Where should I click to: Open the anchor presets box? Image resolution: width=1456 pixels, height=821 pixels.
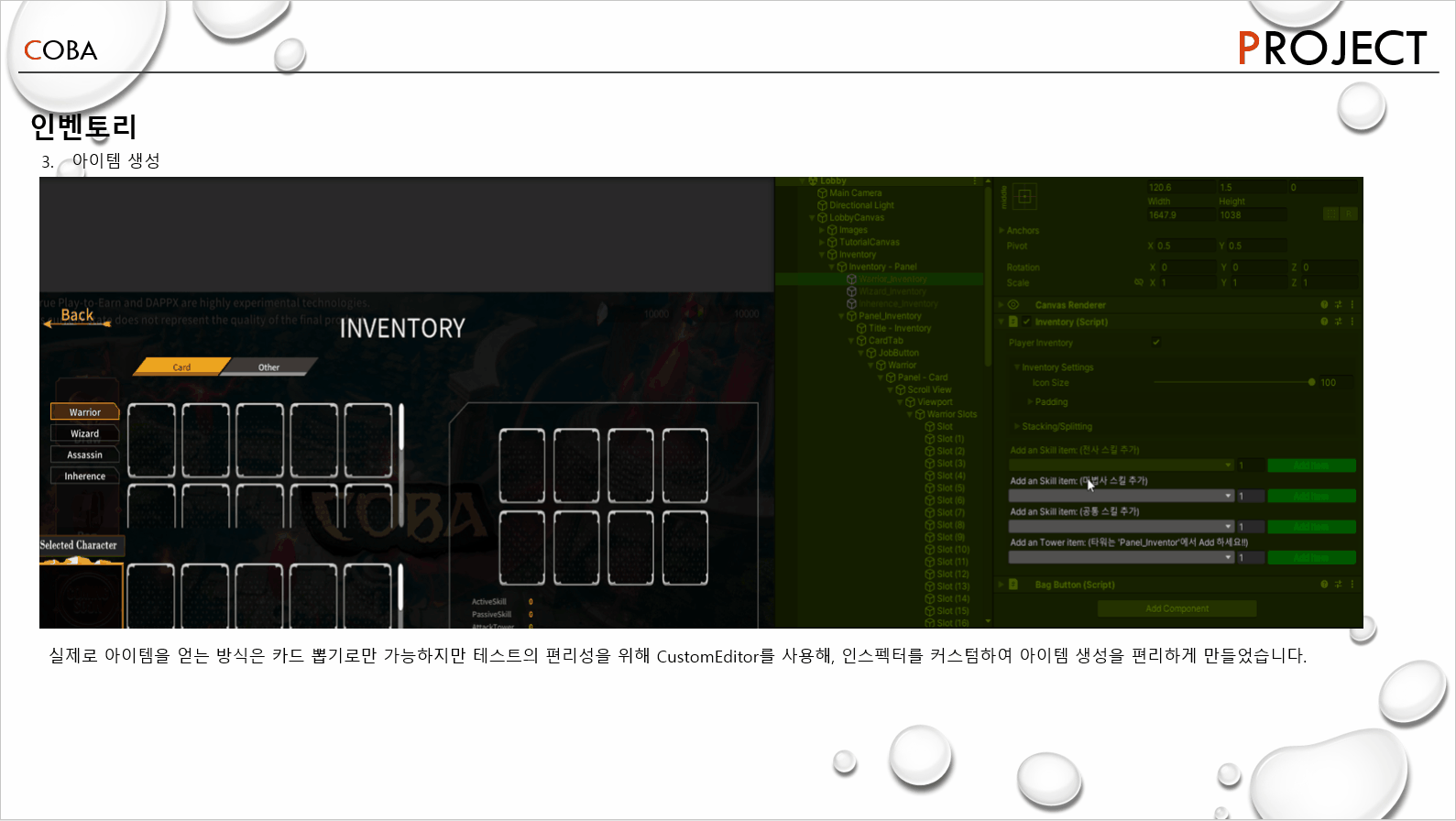point(1024,196)
